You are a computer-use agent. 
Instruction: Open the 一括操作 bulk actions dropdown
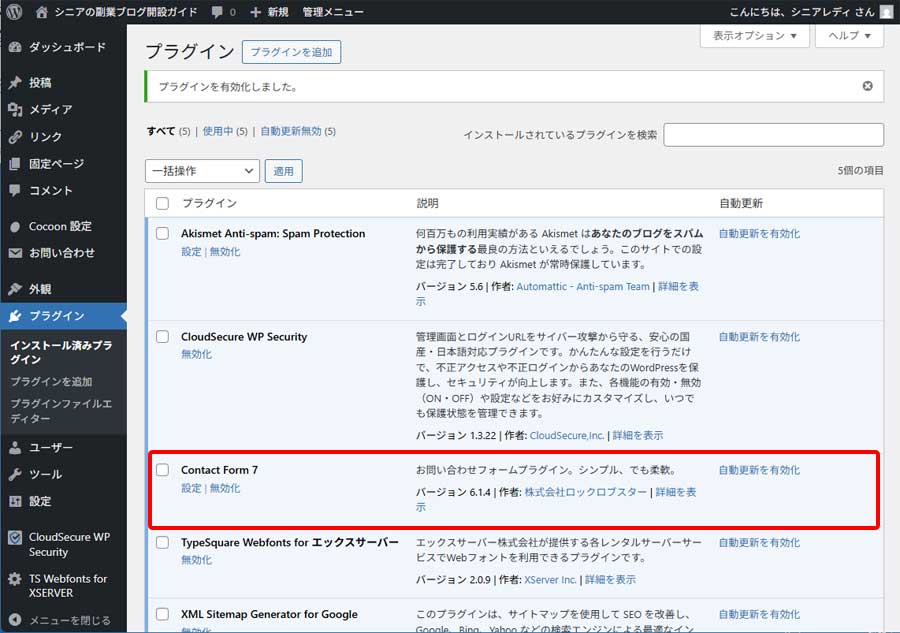pyautogui.click(x=202, y=171)
